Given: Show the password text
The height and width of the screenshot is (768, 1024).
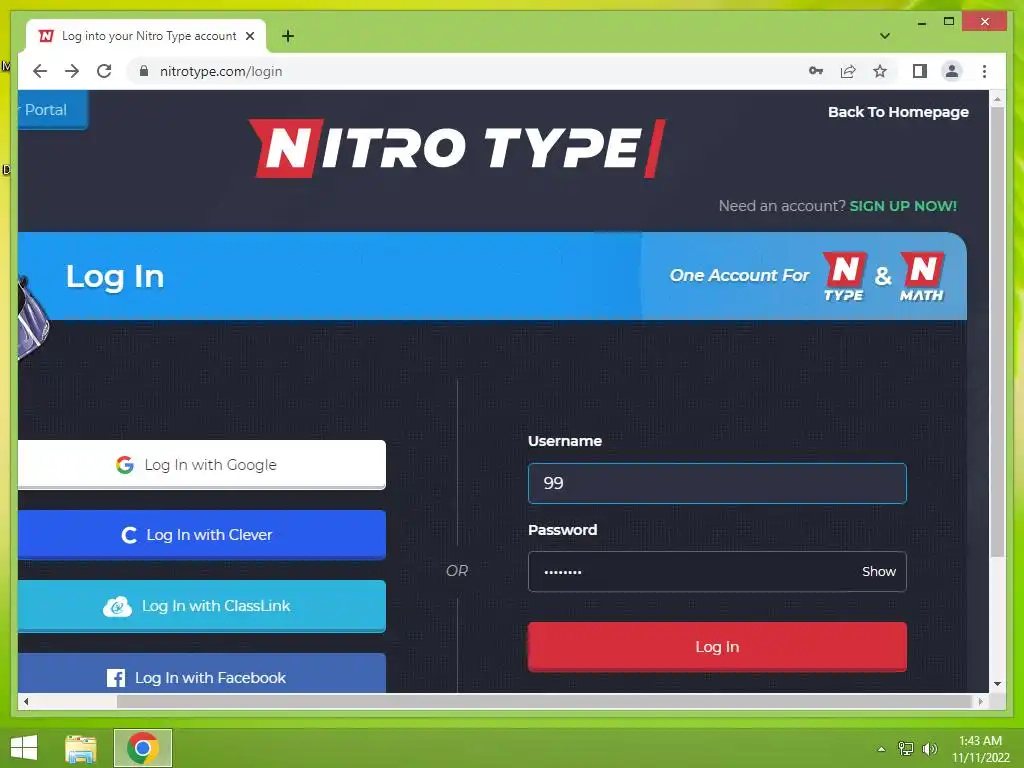Looking at the screenshot, I should click(x=878, y=571).
